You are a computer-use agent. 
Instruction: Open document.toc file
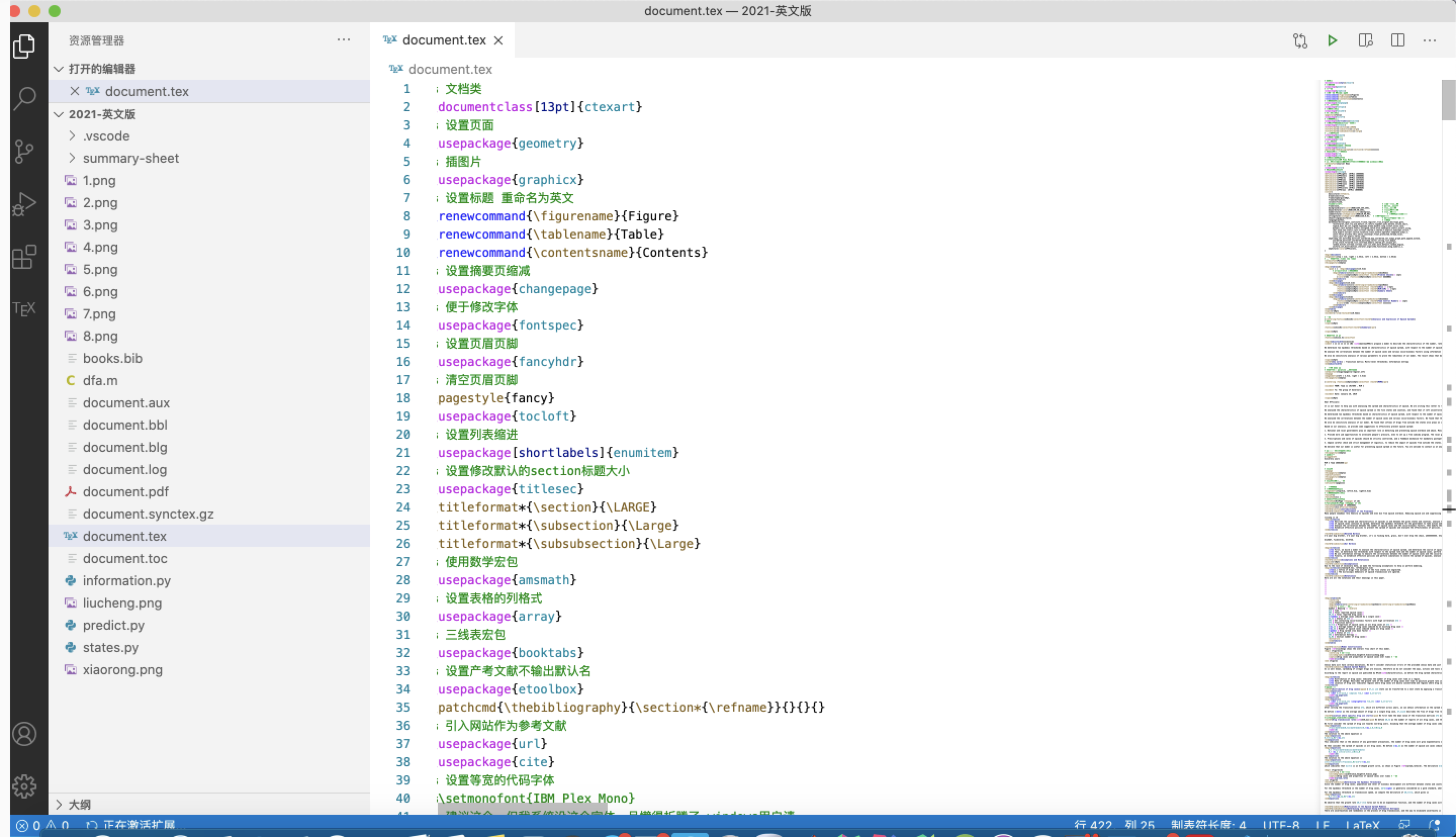pos(209,558)
